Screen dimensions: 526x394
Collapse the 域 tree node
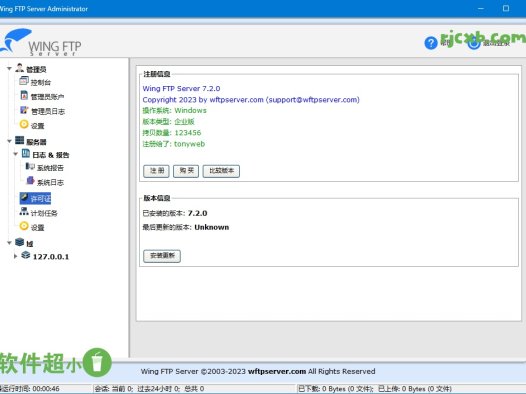(x=9, y=243)
